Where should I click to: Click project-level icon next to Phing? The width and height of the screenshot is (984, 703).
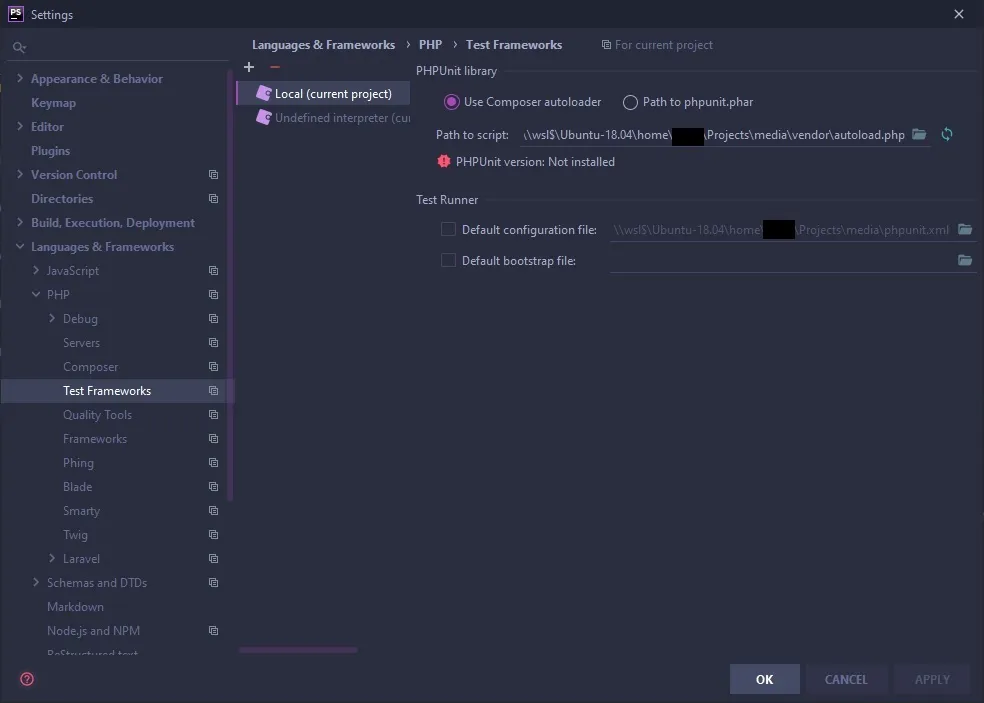click(x=213, y=463)
